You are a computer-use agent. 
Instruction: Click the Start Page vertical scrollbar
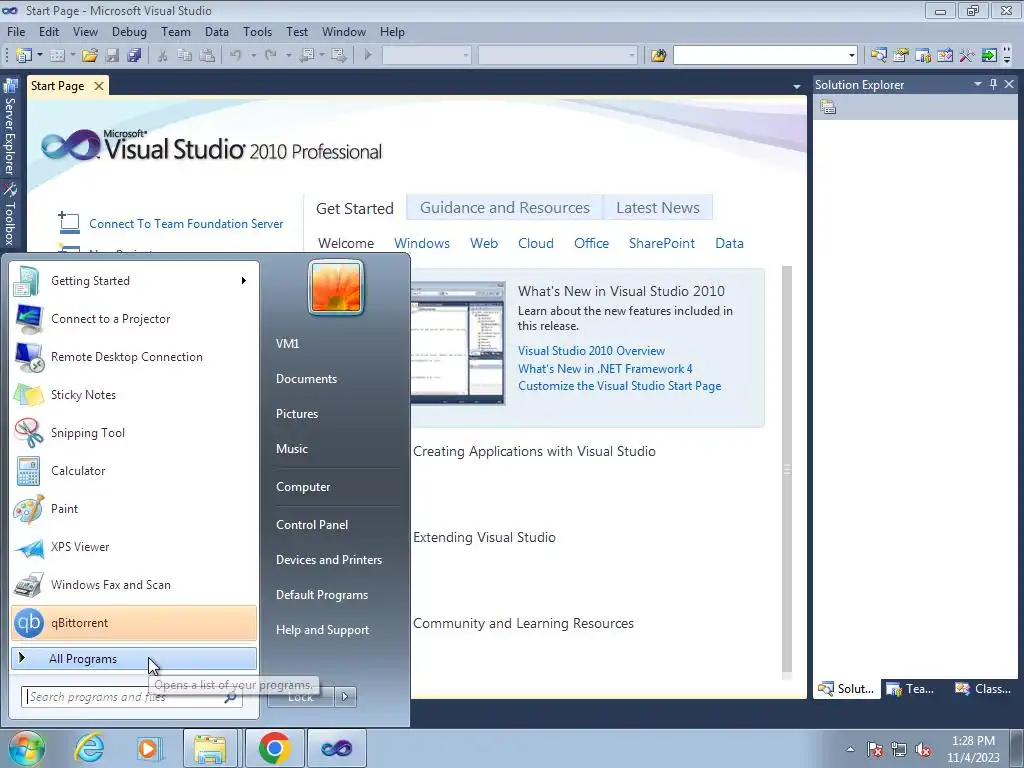(x=787, y=470)
